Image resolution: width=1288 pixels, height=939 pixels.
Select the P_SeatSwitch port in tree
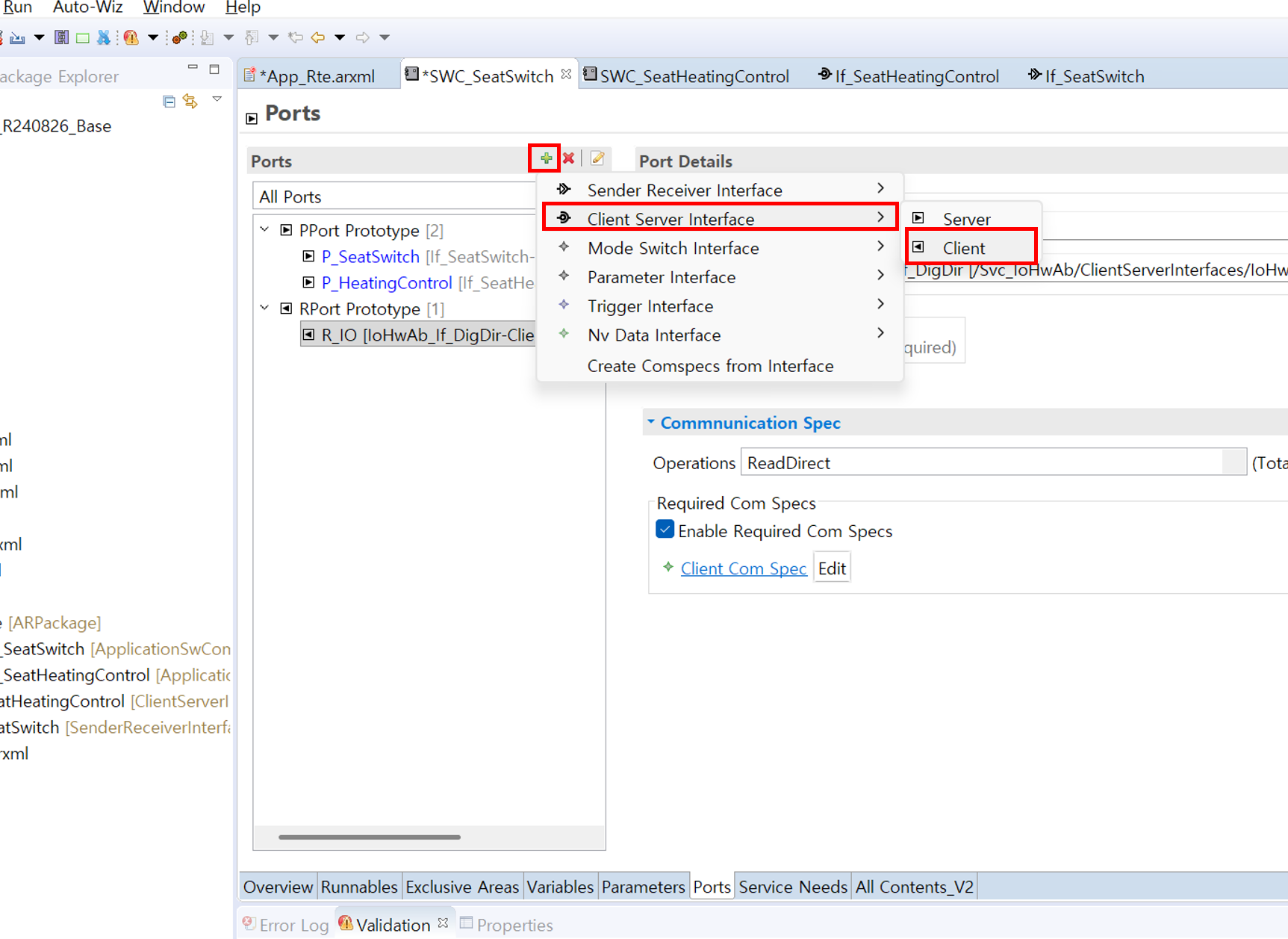point(370,257)
